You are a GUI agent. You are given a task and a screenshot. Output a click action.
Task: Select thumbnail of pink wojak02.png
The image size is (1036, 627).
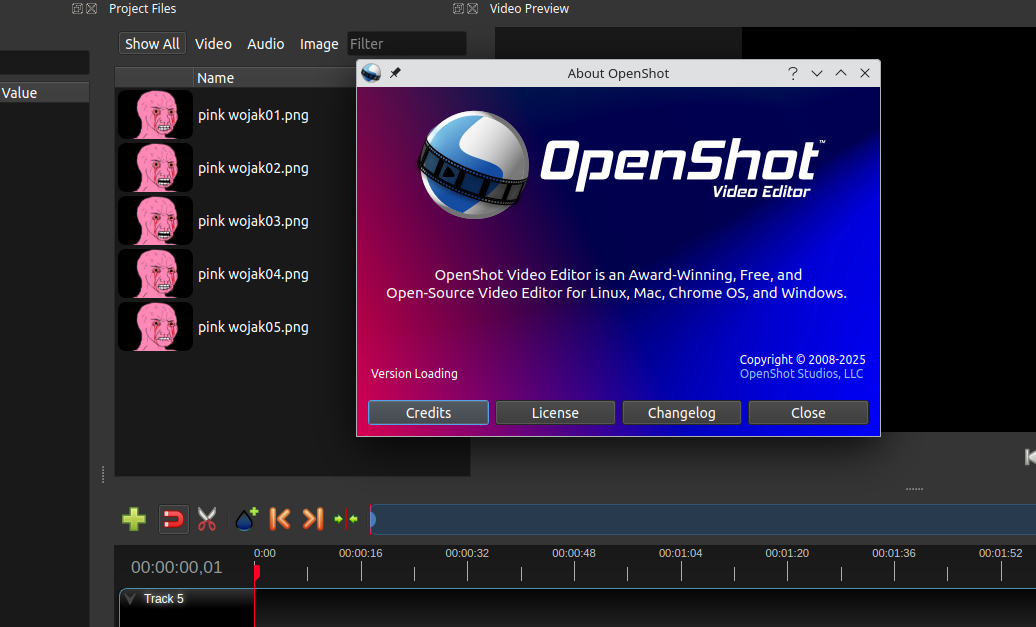click(x=155, y=168)
